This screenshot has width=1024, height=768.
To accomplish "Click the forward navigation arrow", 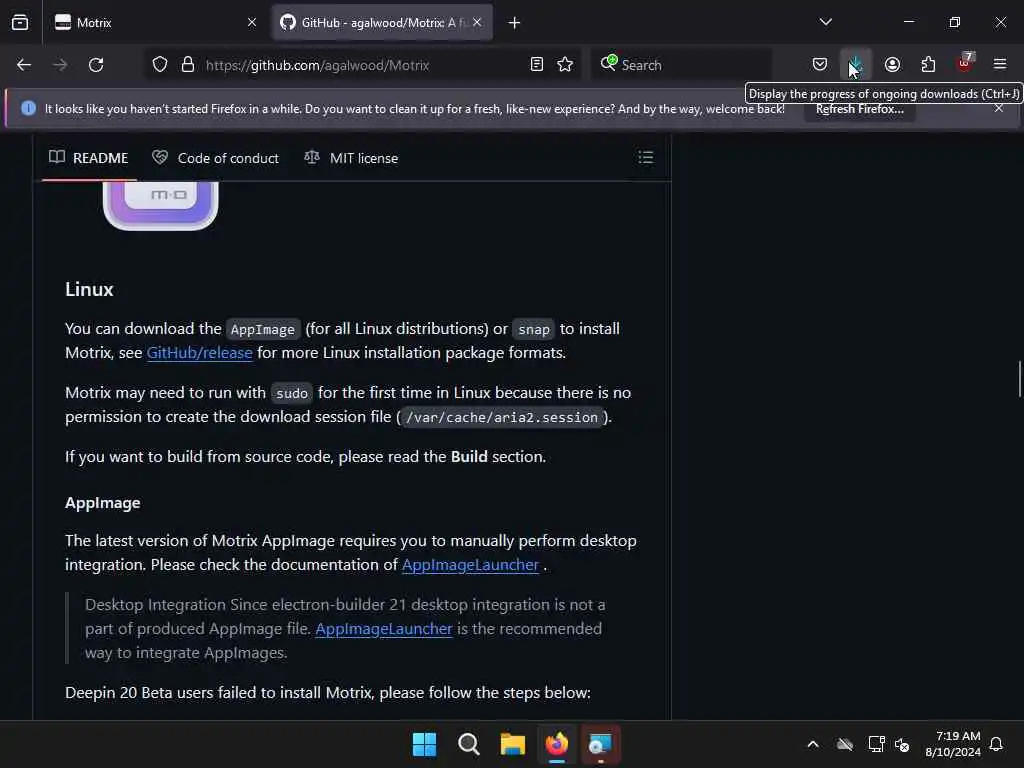I will (60, 65).
